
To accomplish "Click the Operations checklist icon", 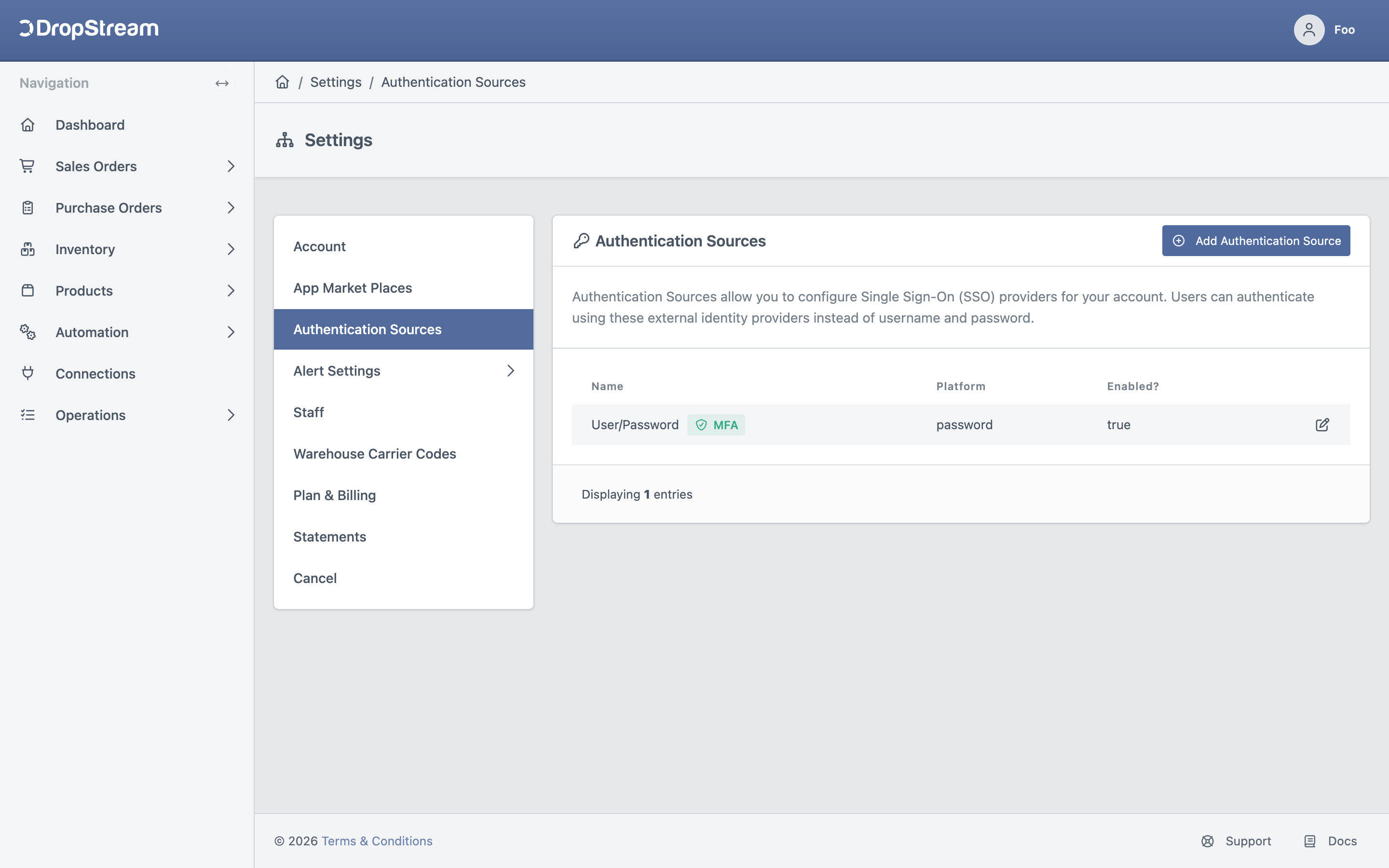I will [27, 415].
